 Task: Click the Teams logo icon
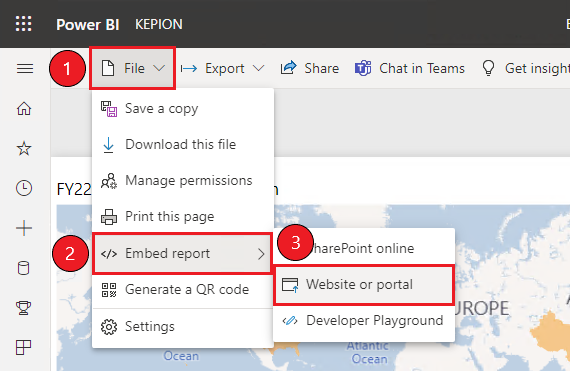363,68
